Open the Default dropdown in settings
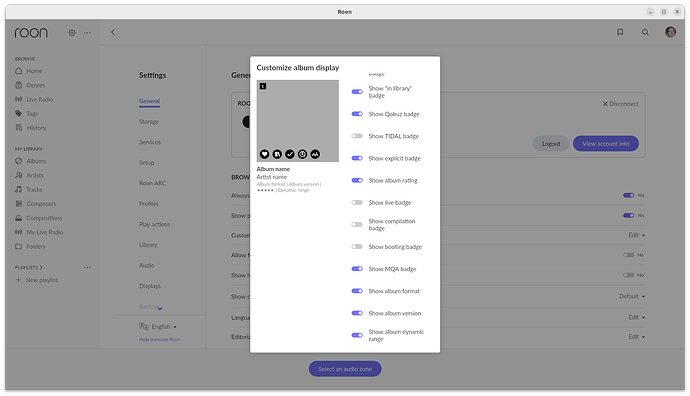The height and width of the screenshot is (396, 690). [x=632, y=297]
